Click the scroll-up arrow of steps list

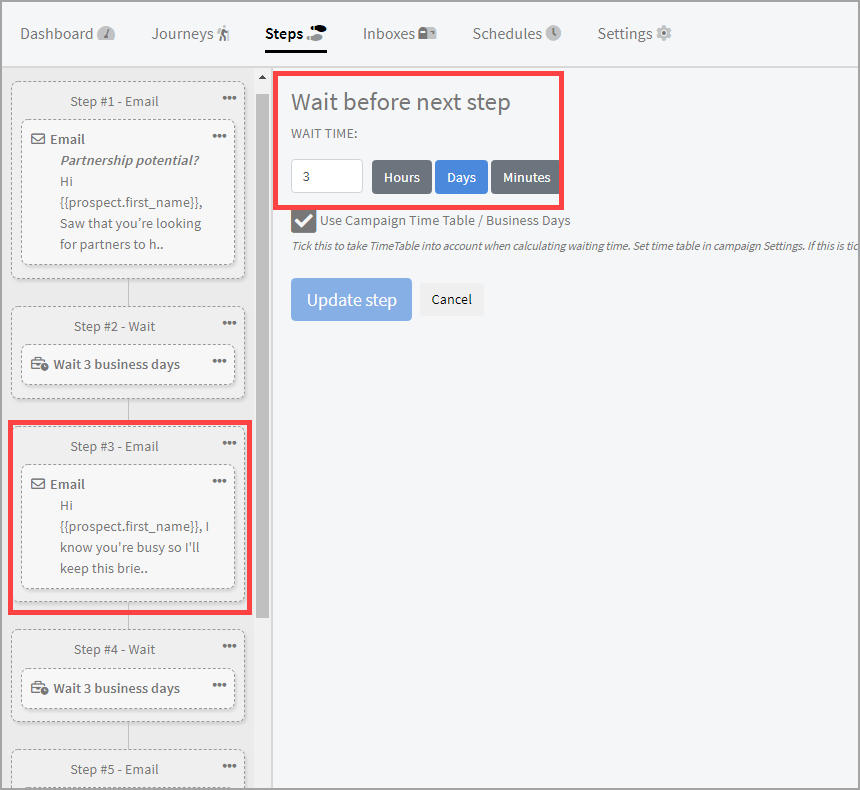(262, 78)
